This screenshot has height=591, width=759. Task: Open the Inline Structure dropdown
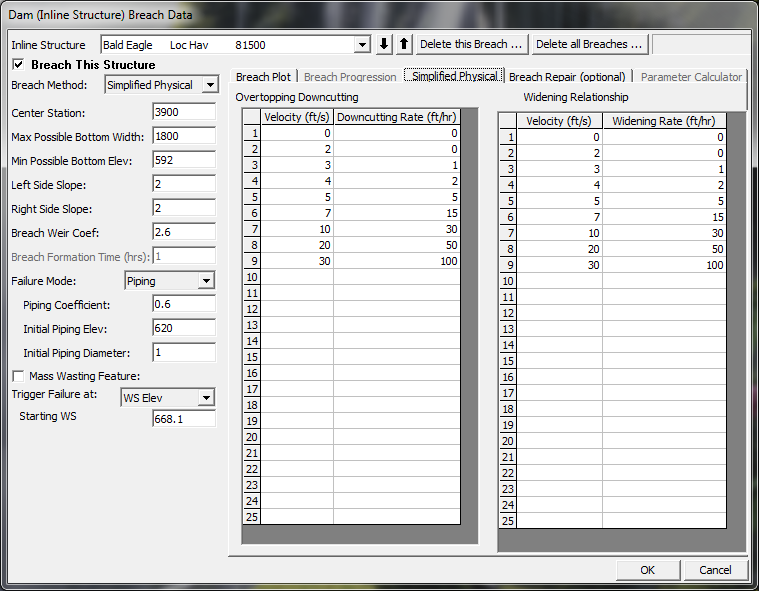362,45
